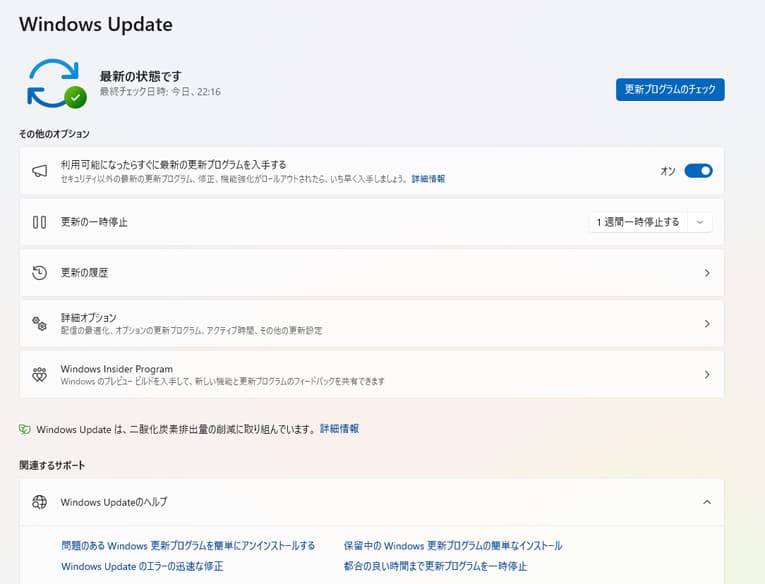The width and height of the screenshot is (765, 584).
Task: Click the history clock icon beside 更新の履歴
Action: [40, 273]
